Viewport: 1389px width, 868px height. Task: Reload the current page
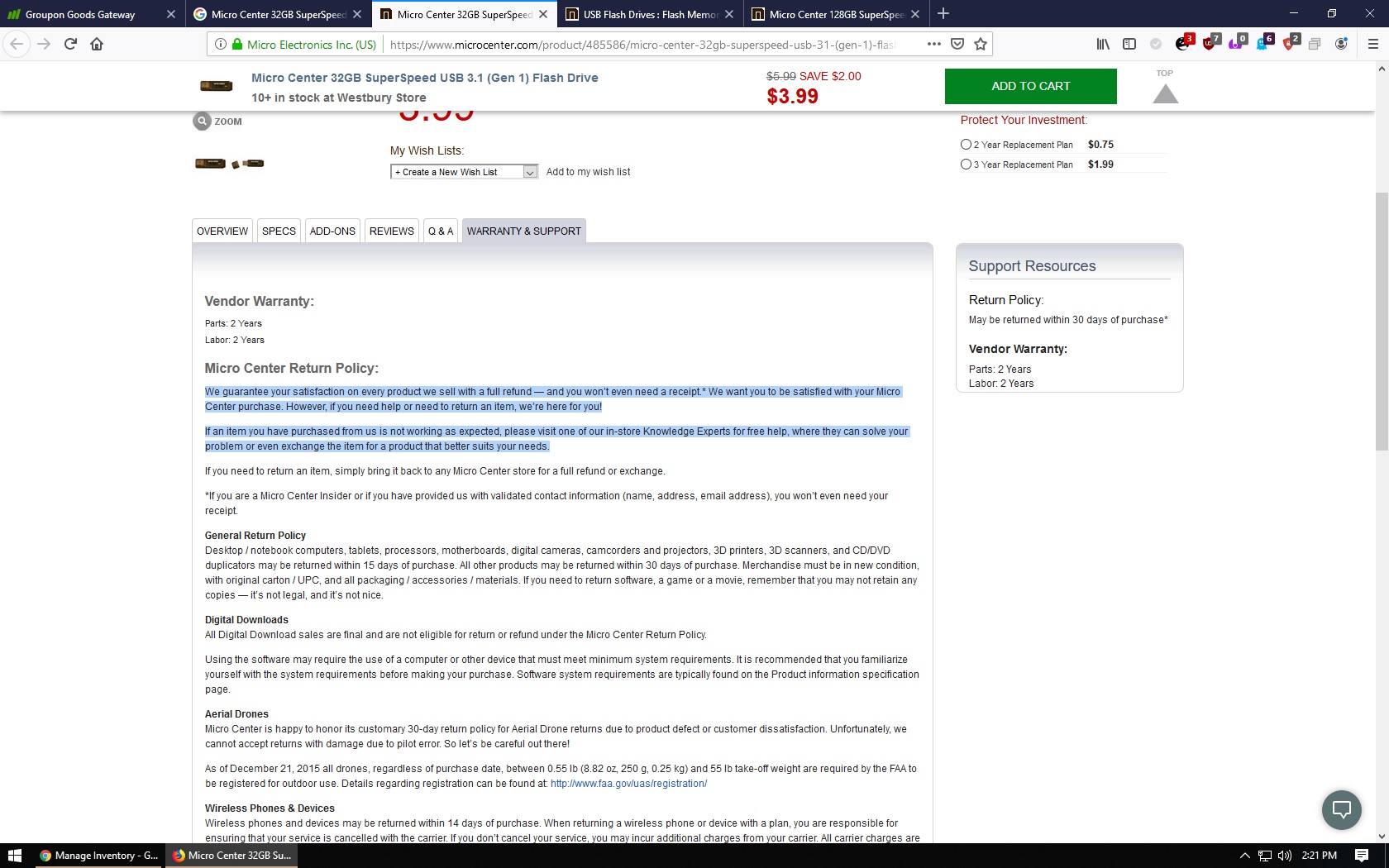(x=70, y=44)
